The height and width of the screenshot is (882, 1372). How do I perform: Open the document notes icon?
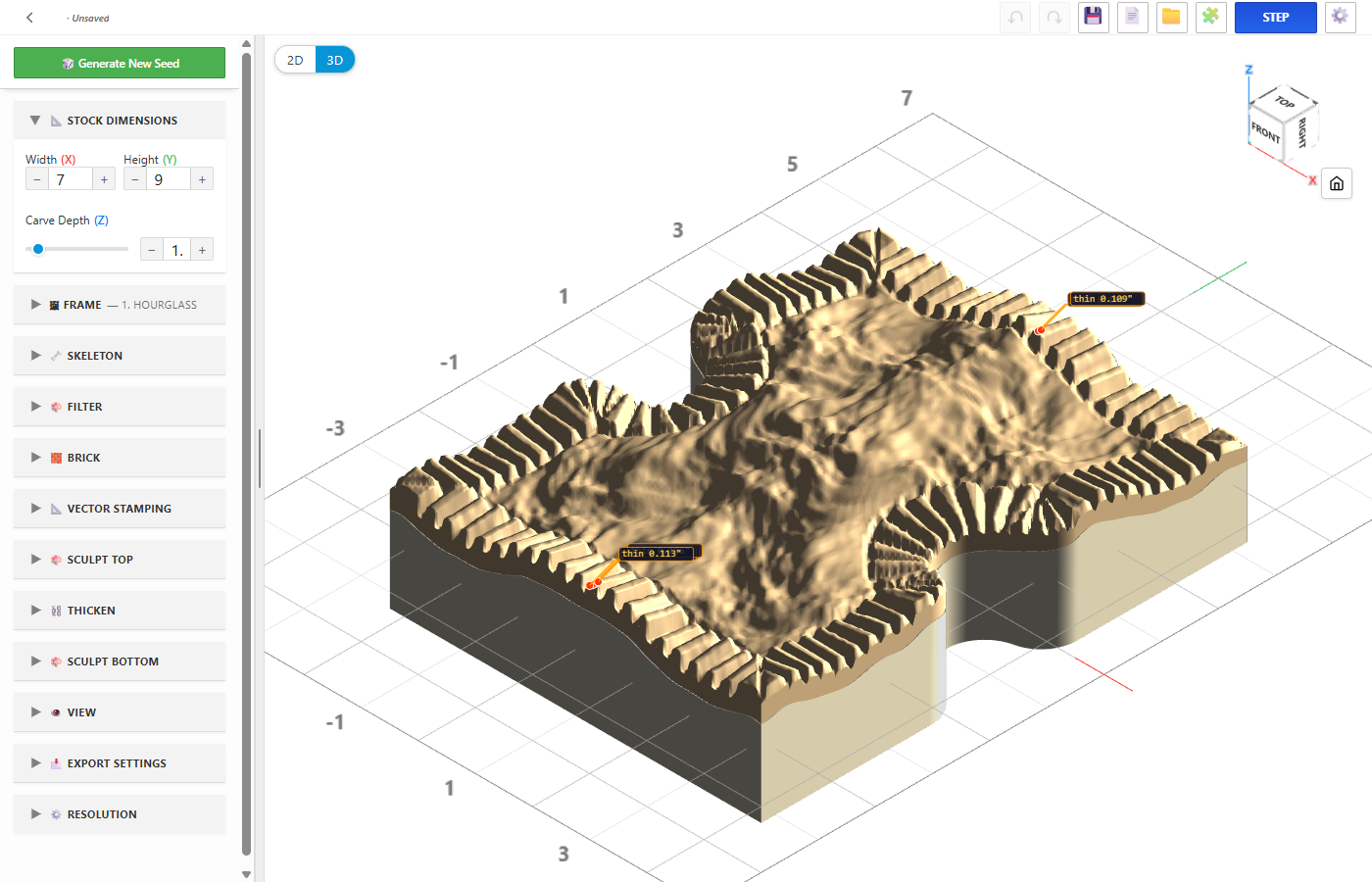(x=1133, y=18)
